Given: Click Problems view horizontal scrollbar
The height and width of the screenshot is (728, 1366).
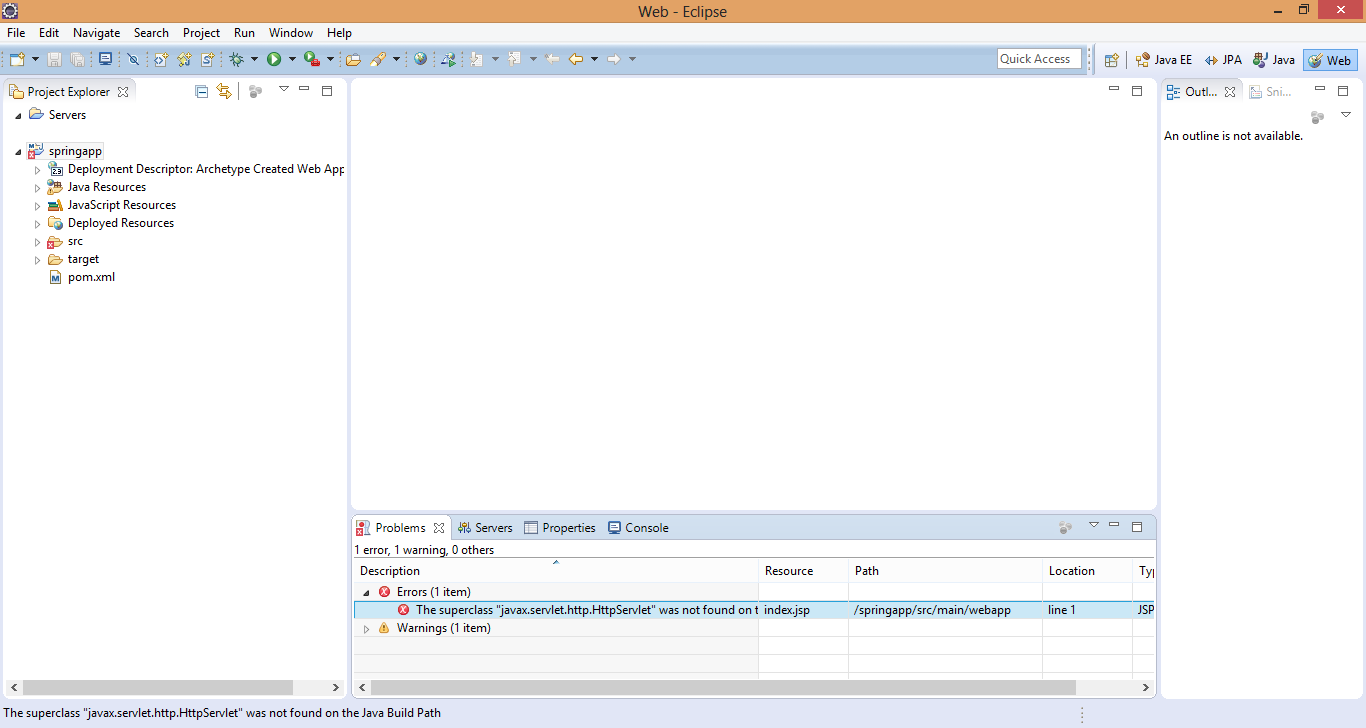Looking at the screenshot, I should (x=724, y=688).
